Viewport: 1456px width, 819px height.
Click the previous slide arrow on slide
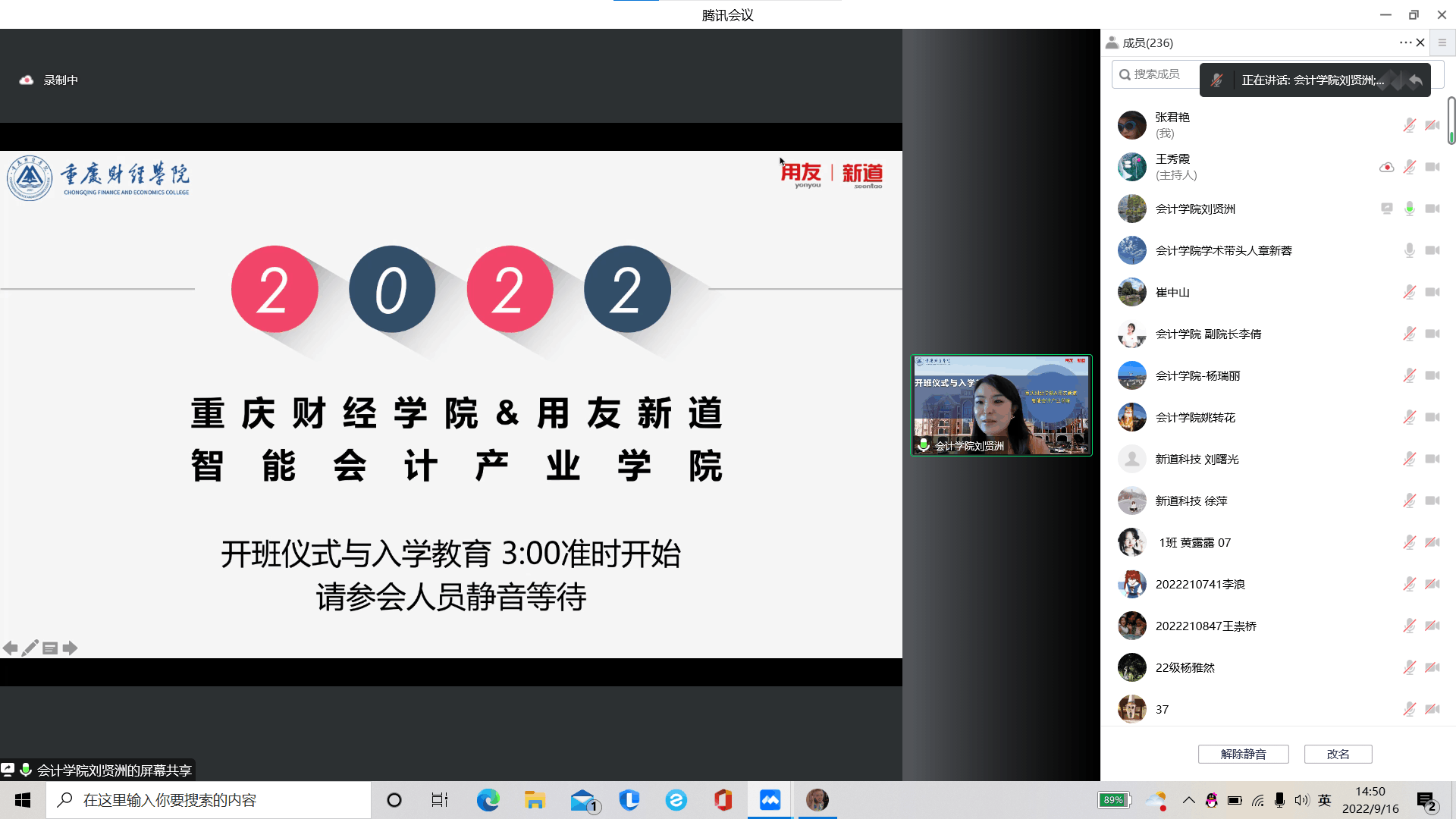[x=10, y=648]
